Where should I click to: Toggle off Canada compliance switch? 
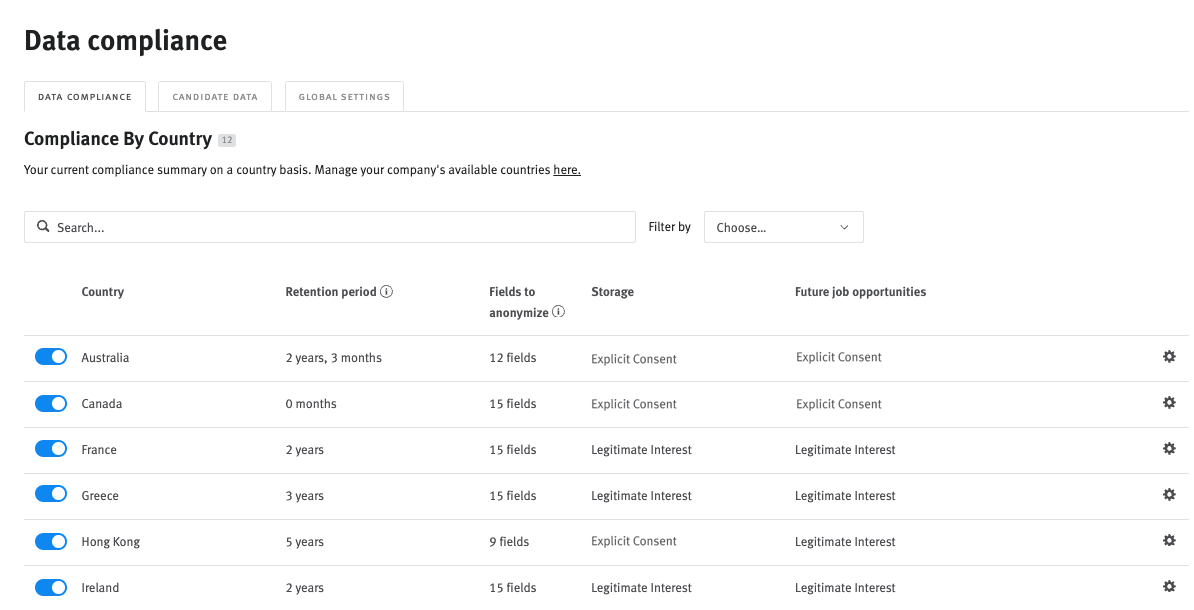coord(50,402)
